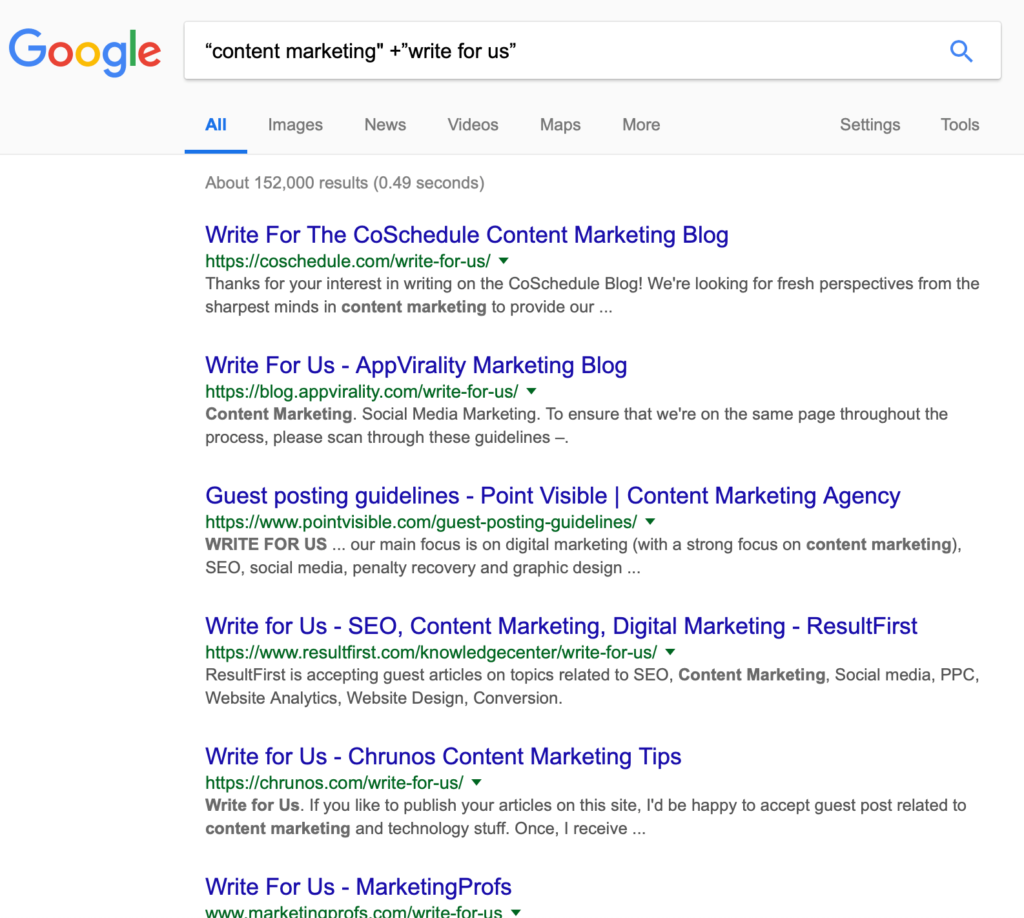
Task: Open Write For The CoSchedule Content Marketing Blog
Action: click(466, 235)
